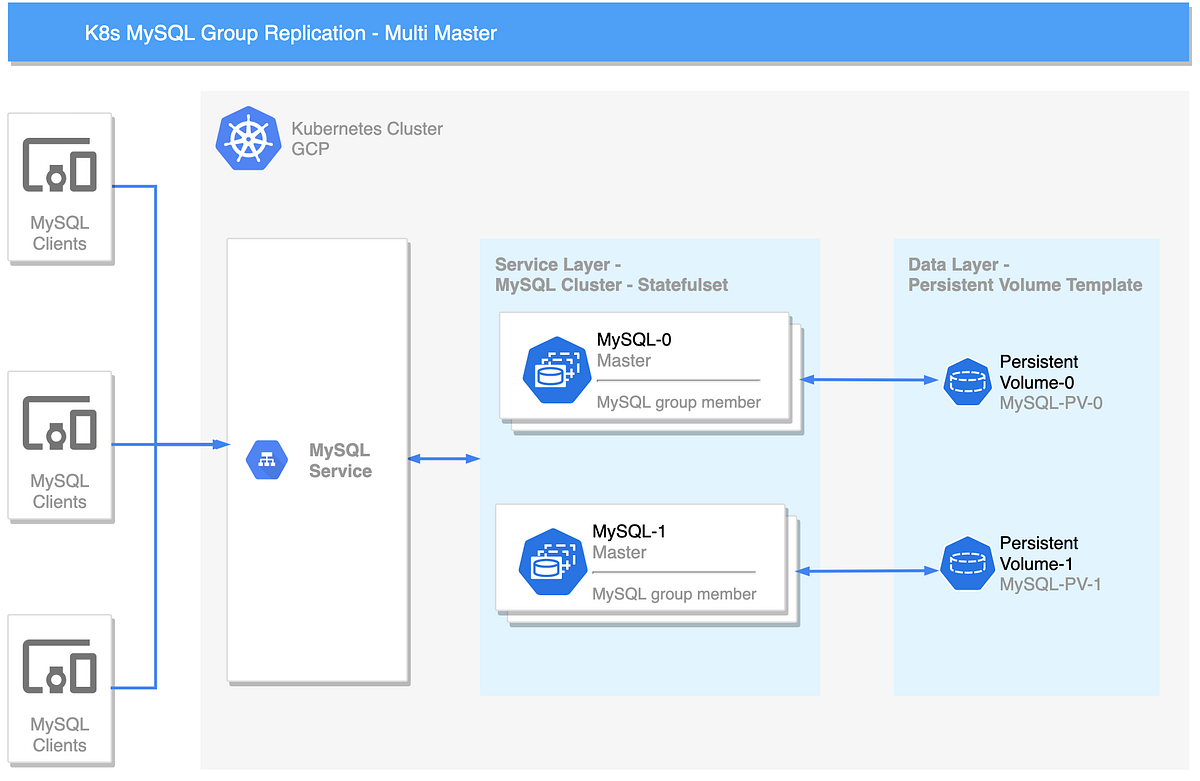1200x781 pixels.
Task: Click the MySQL-1 Master pod icon
Action: tap(551, 562)
